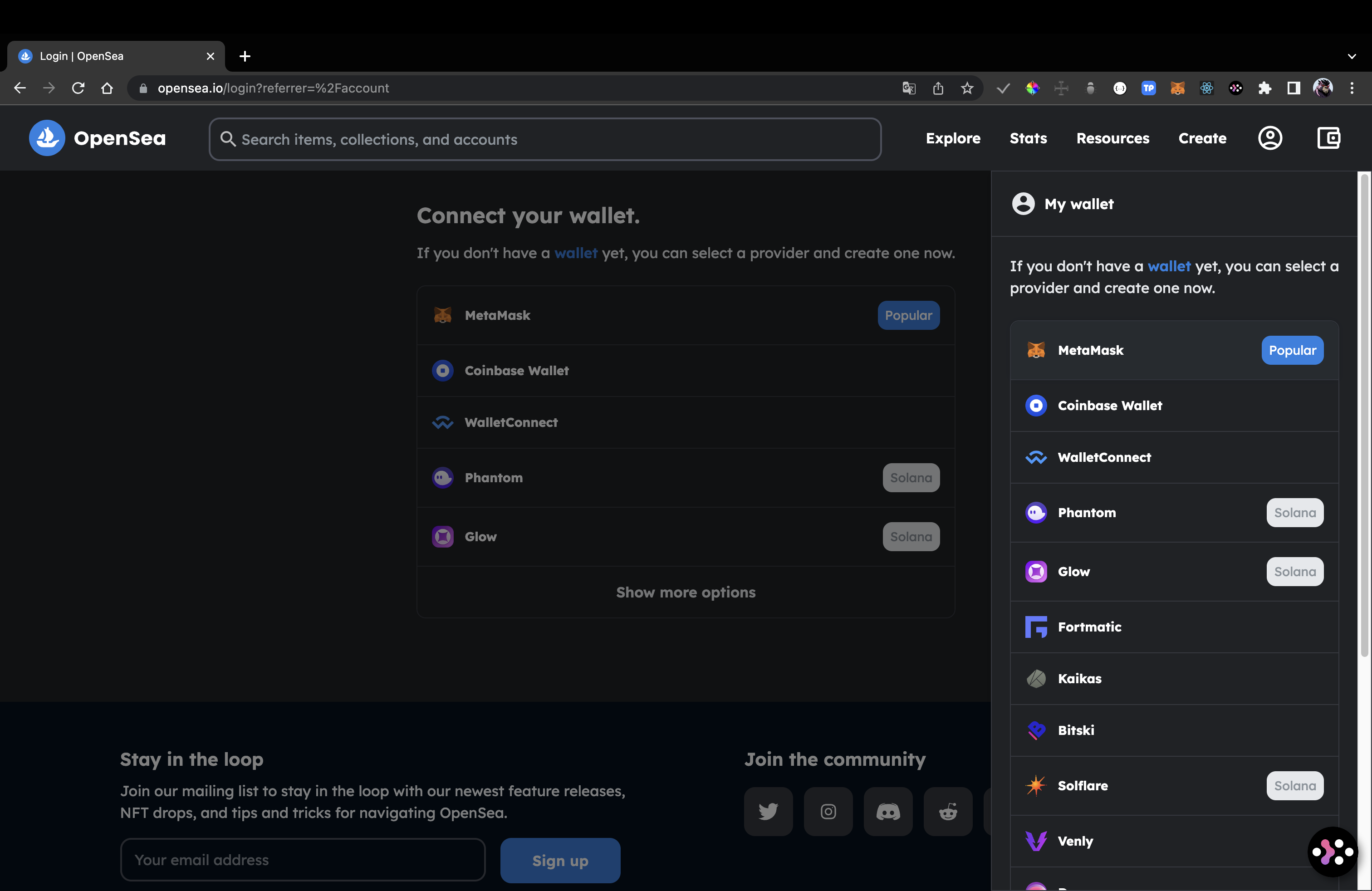1372x891 pixels.
Task: Click MetaMask fox extension in browser toolbar
Action: click(1177, 88)
